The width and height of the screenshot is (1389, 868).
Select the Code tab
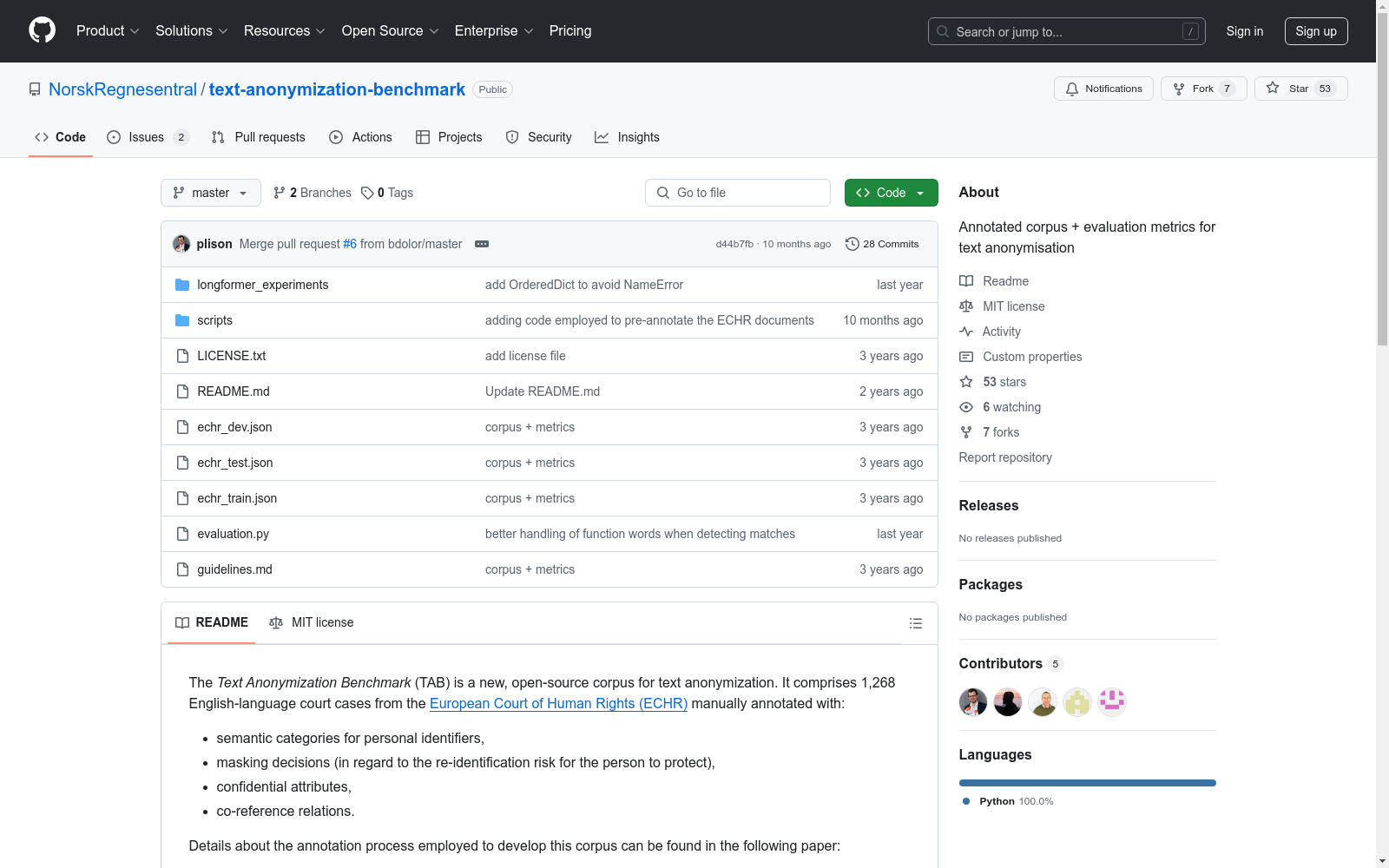coord(60,137)
